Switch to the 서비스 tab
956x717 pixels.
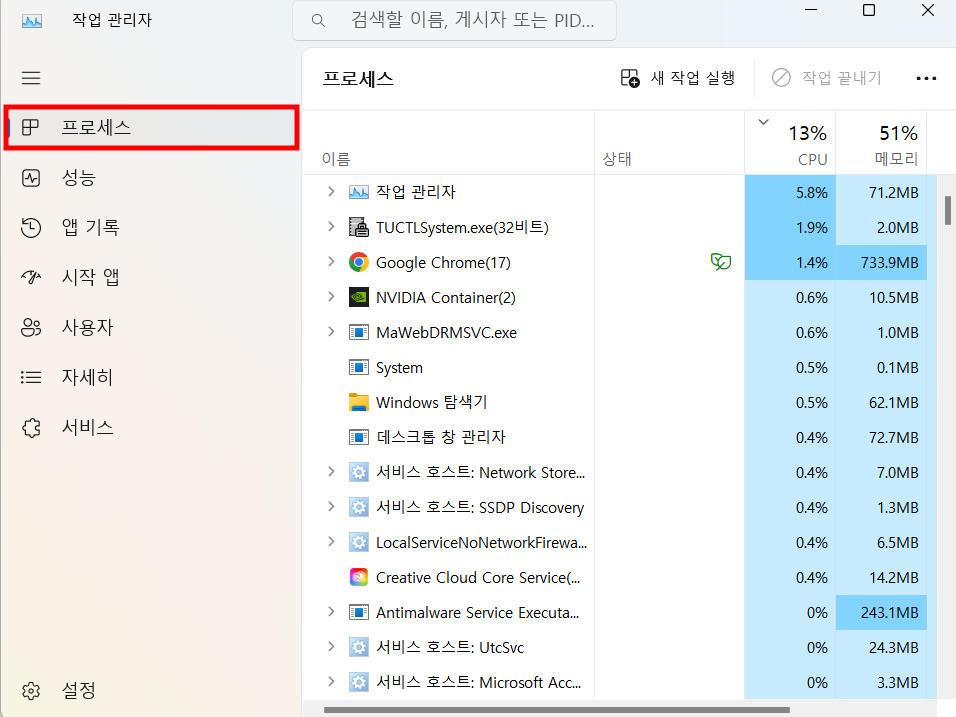pos(151,427)
